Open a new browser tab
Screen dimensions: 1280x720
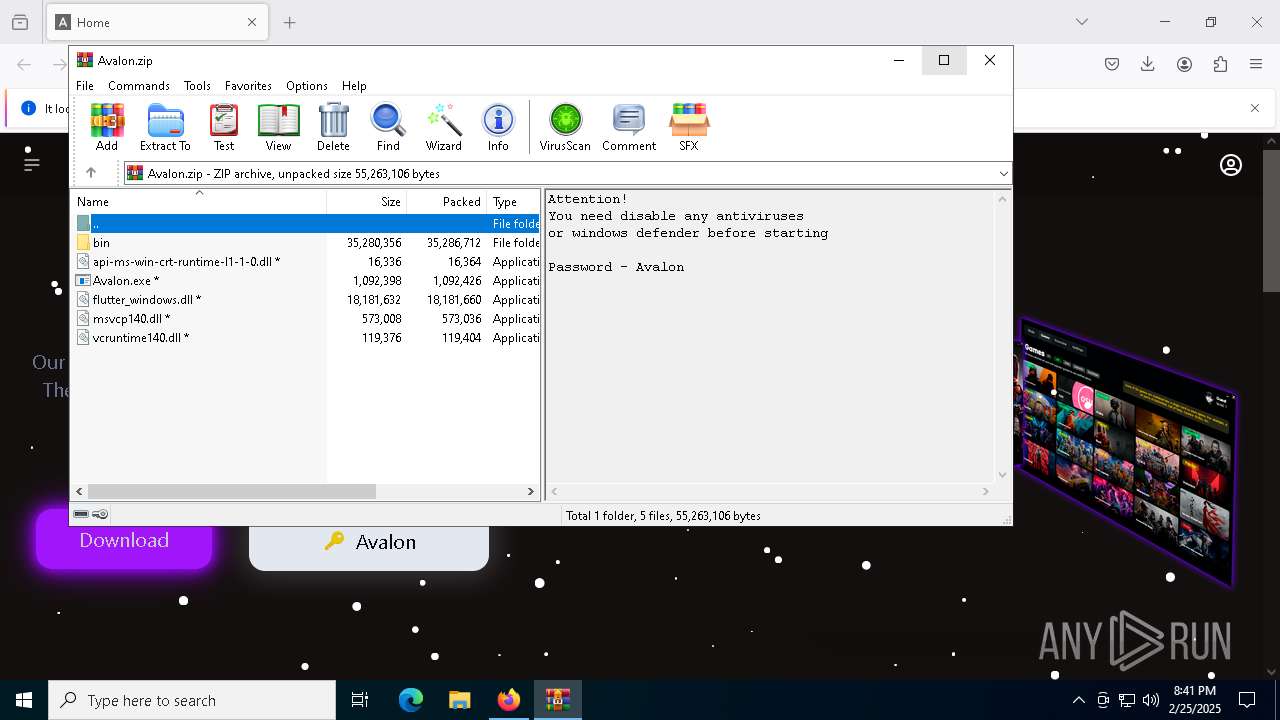pyautogui.click(x=290, y=22)
